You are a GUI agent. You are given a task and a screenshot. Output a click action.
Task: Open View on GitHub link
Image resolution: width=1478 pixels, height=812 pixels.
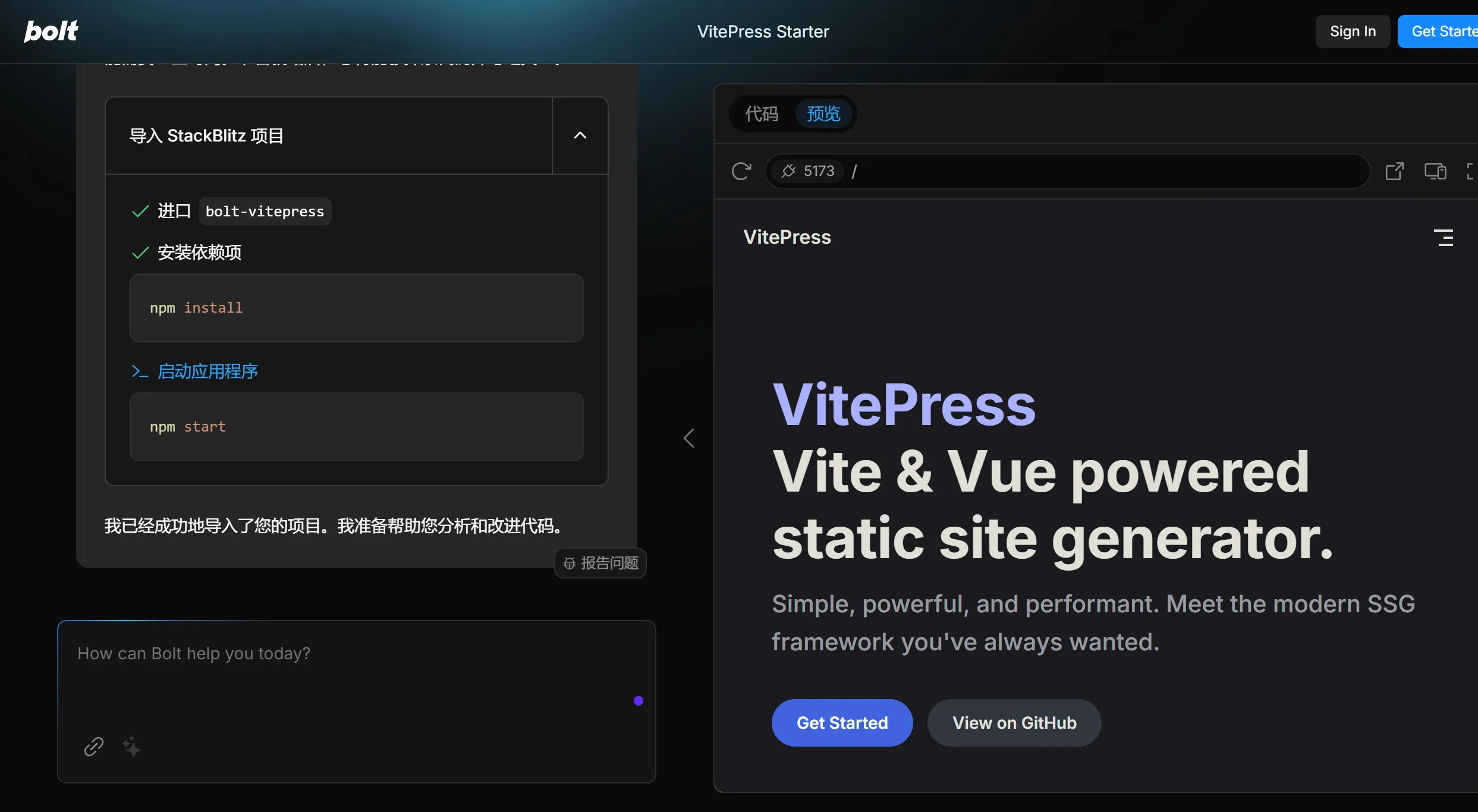pyautogui.click(x=1014, y=723)
